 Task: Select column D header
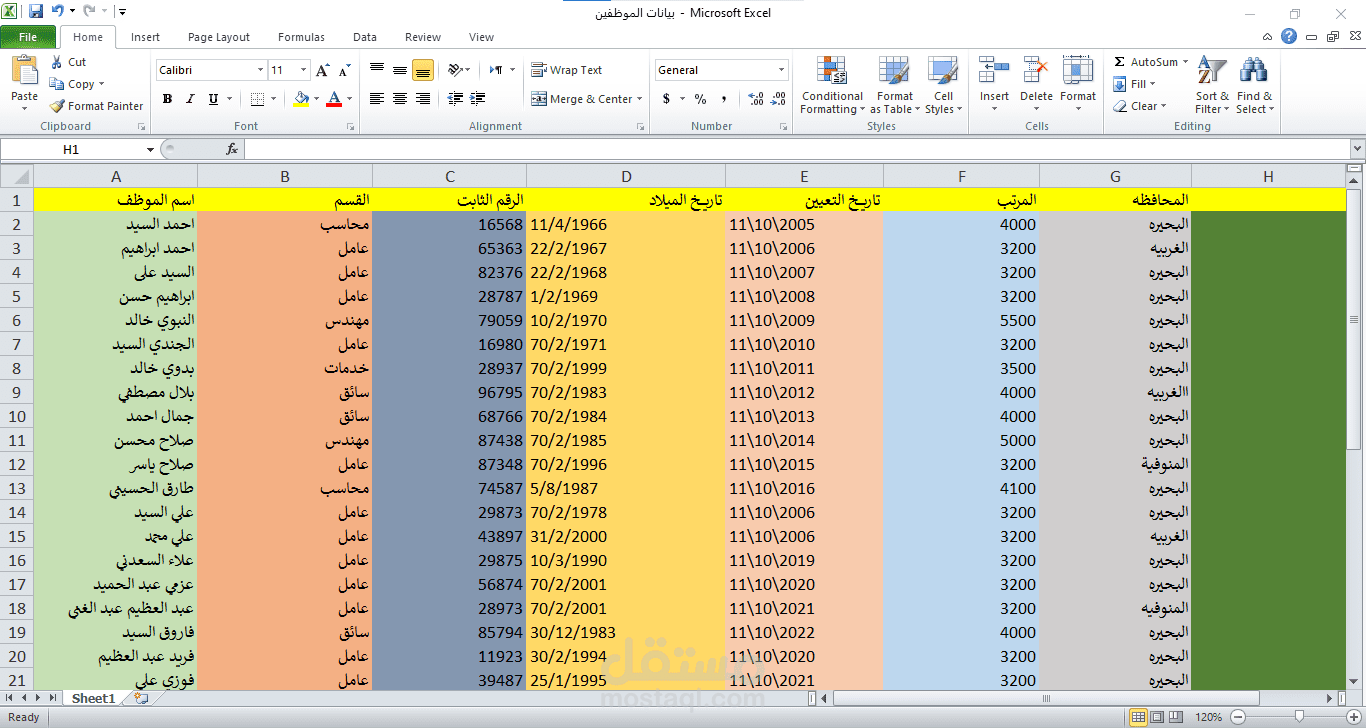tap(626, 177)
